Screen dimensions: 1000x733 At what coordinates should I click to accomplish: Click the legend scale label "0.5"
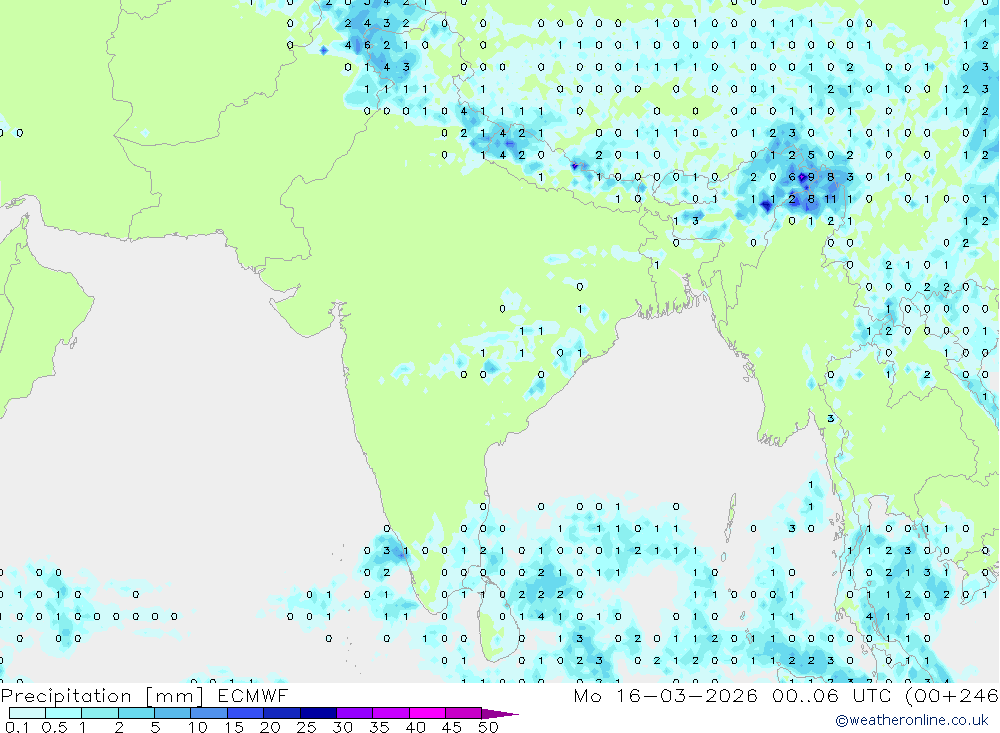(54, 727)
